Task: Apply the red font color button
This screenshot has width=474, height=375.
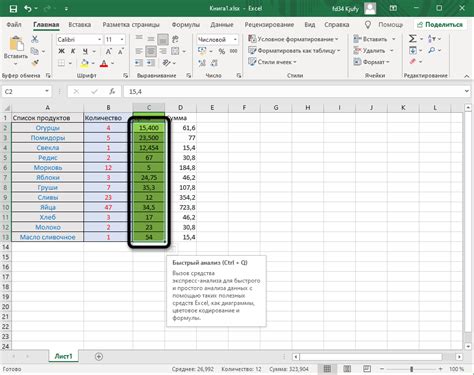Action: click(x=104, y=63)
